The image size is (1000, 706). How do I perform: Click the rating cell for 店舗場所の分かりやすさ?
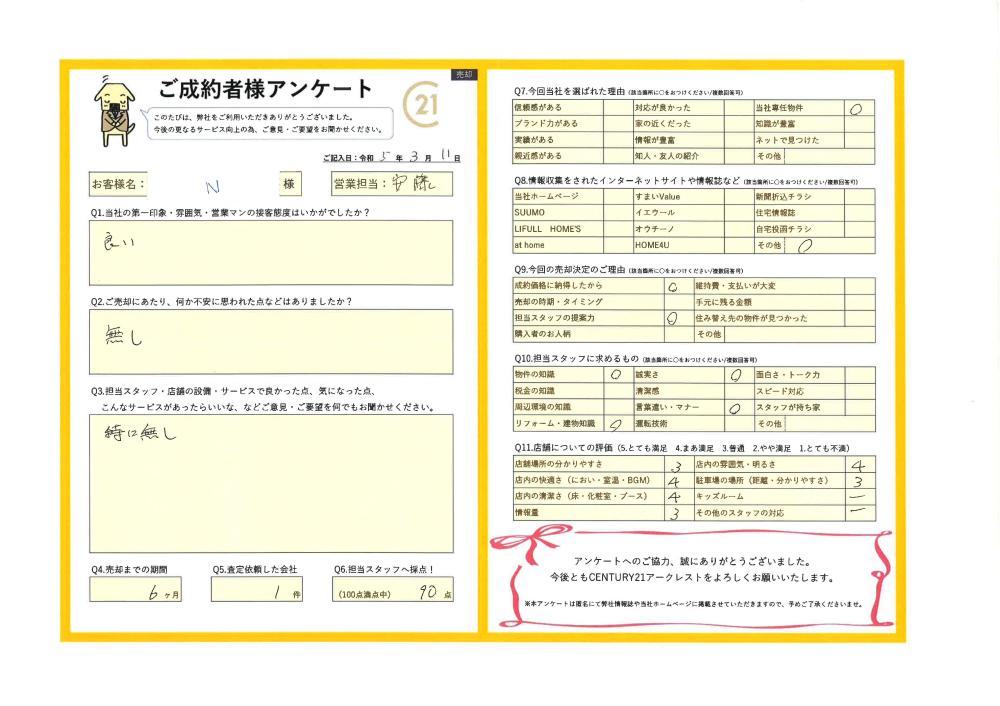679,464
